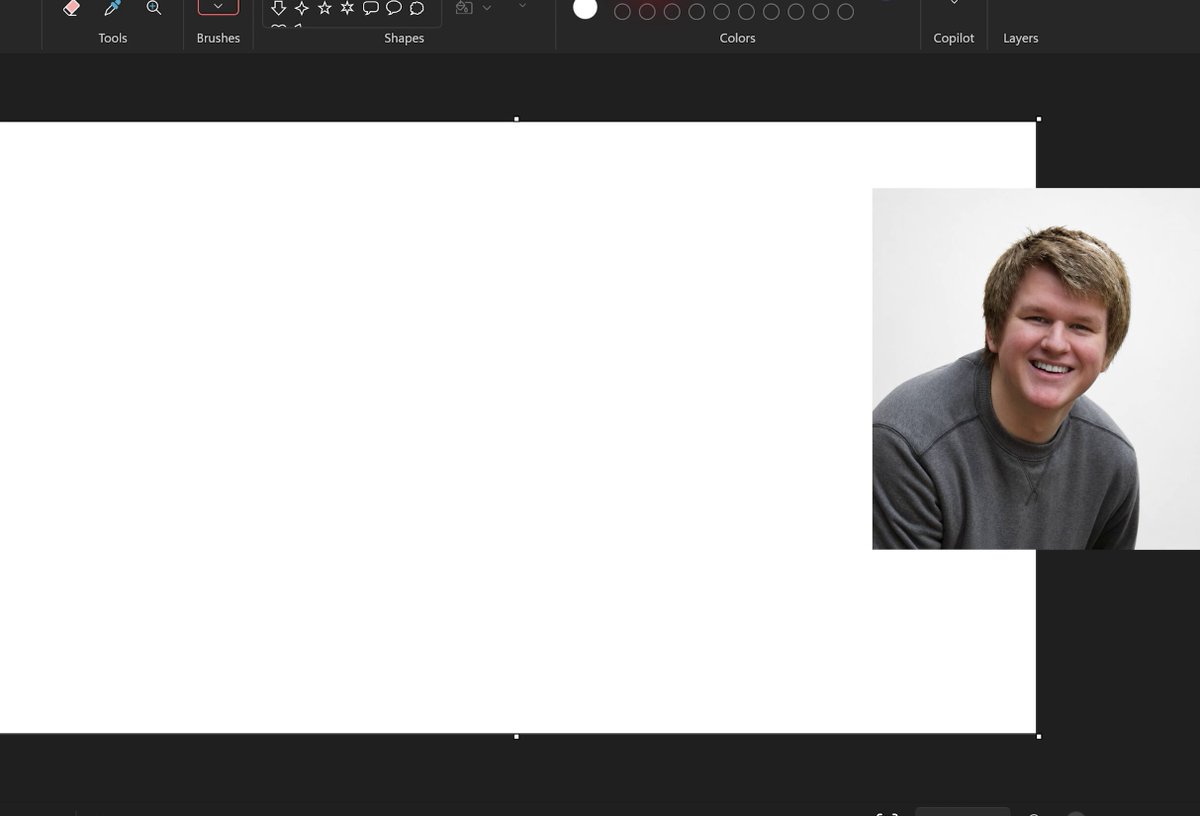
Task: Click the Tools group label
Action: click(113, 38)
